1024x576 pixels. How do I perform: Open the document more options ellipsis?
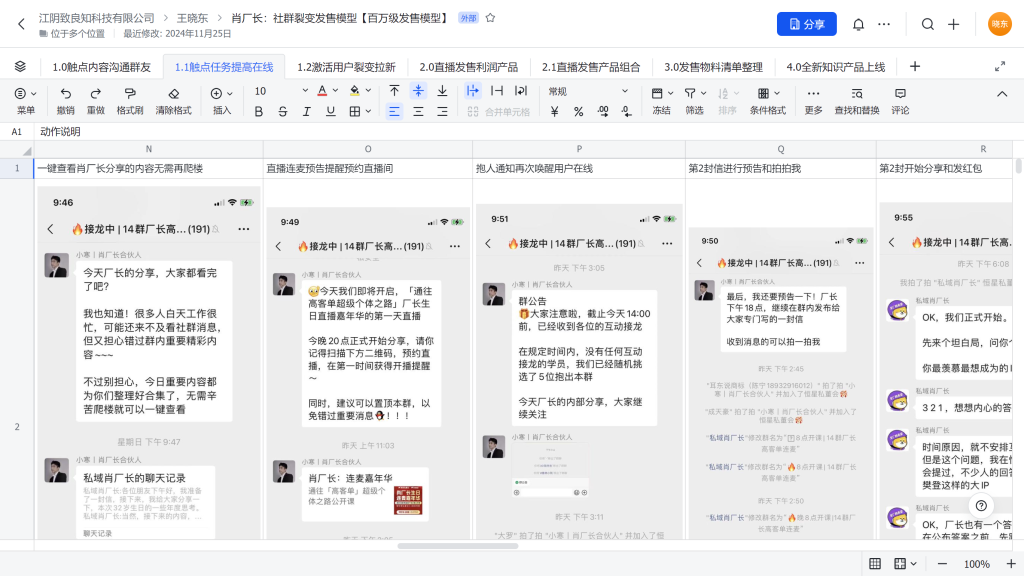pos(884,24)
